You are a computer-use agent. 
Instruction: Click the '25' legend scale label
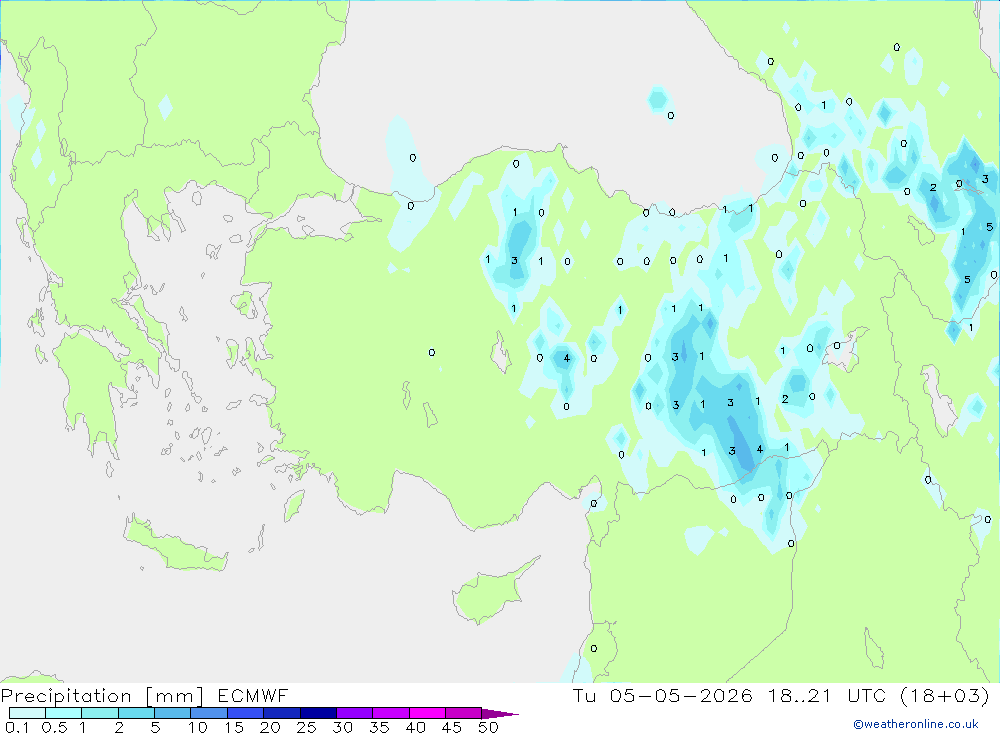tap(306, 727)
